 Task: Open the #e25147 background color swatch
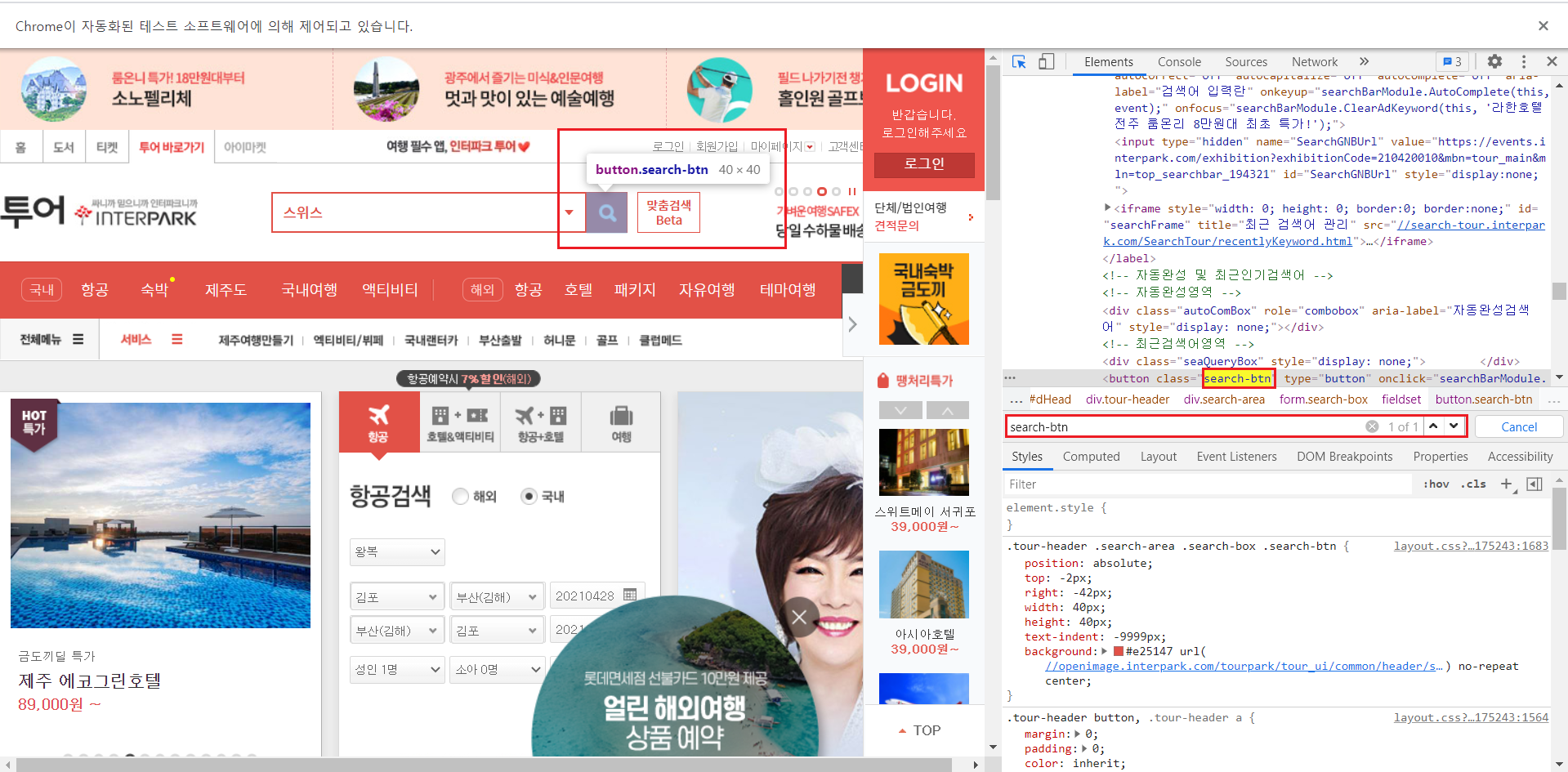[x=1119, y=651]
